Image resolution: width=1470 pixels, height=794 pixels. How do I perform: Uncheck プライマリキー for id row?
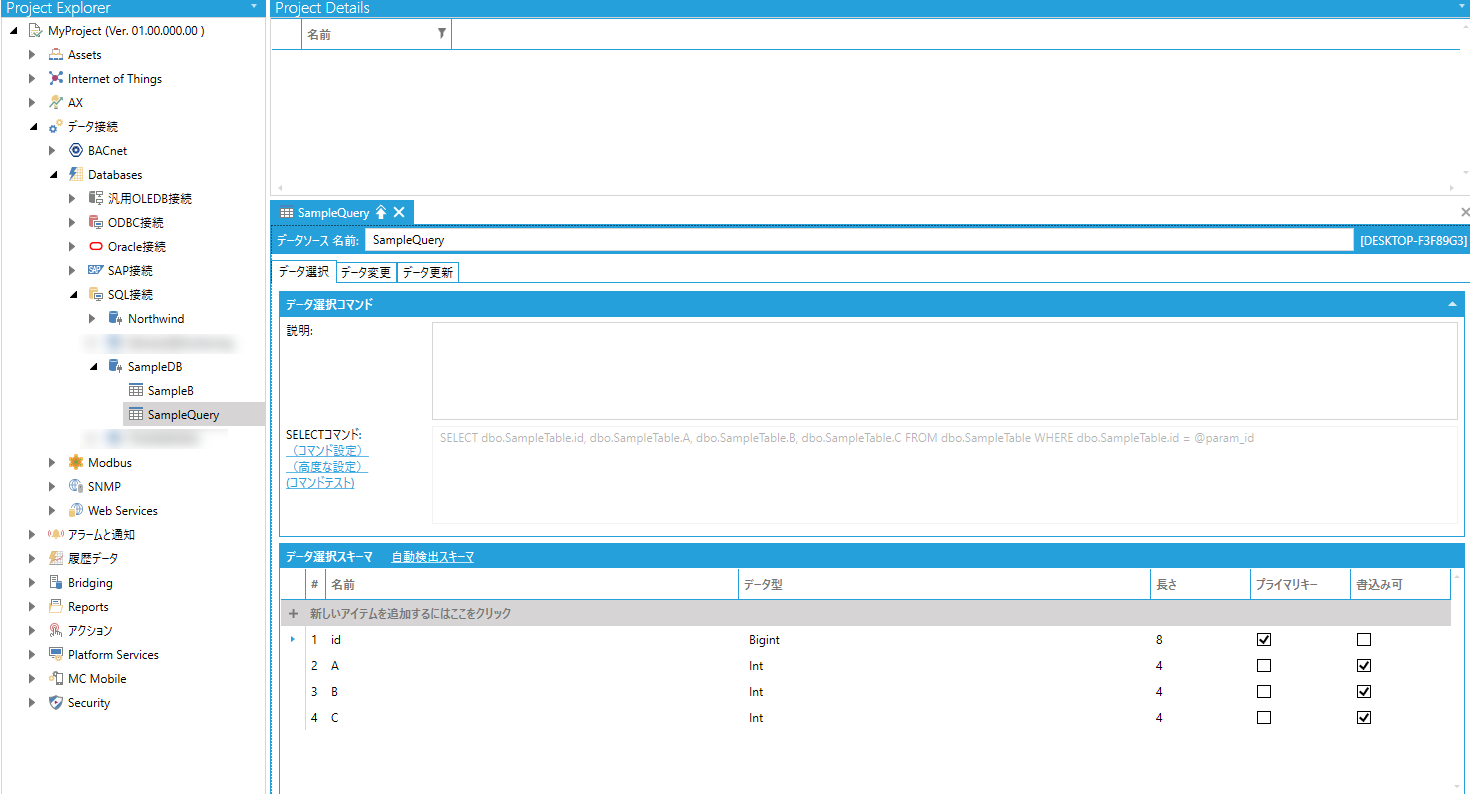click(1264, 640)
